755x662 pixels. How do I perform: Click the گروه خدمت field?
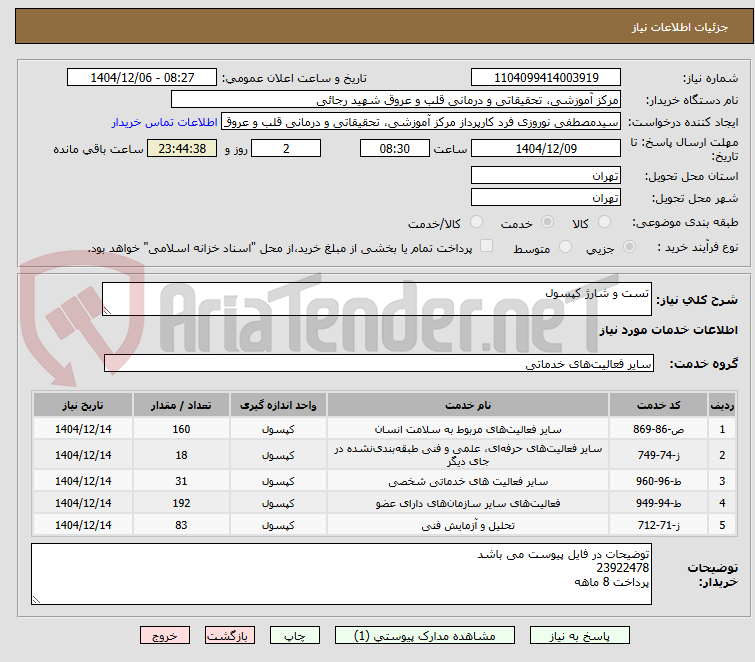[x=379, y=363]
